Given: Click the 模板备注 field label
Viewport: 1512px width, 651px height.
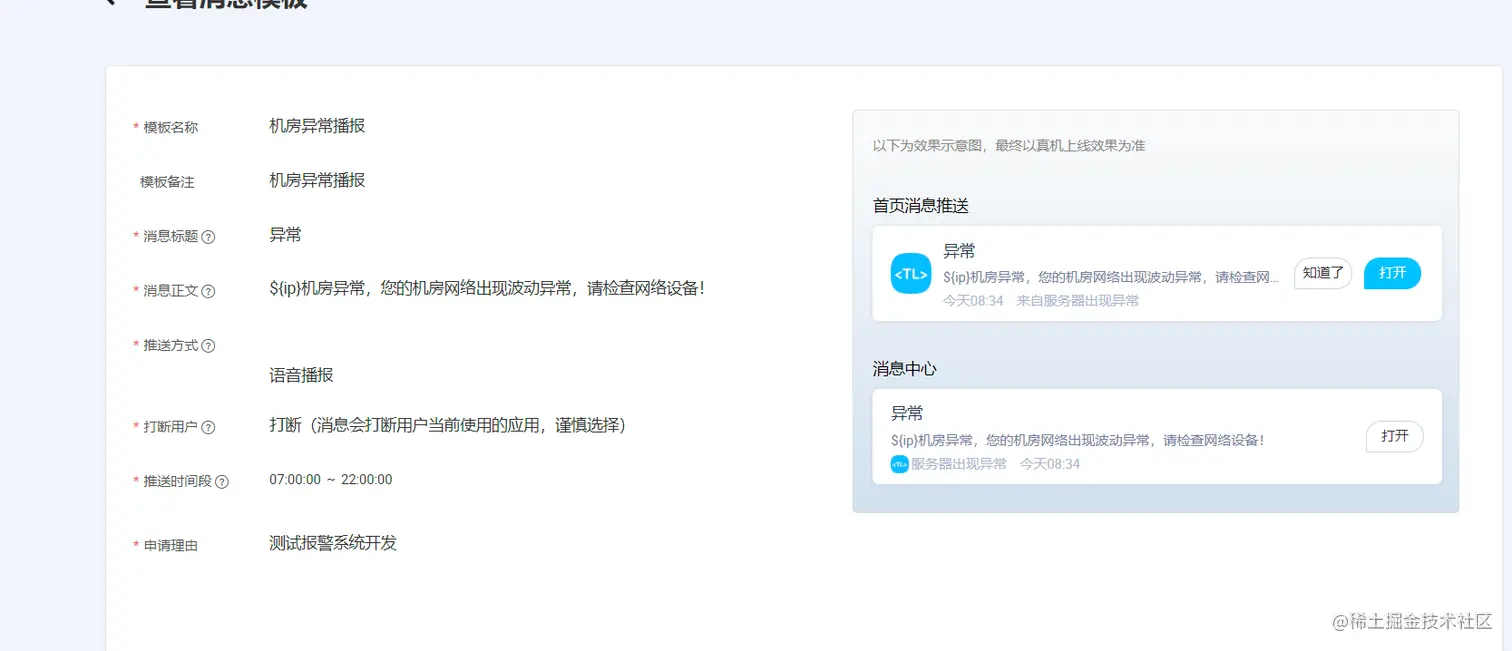Looking at the screenshot, I should coord(167,182).
